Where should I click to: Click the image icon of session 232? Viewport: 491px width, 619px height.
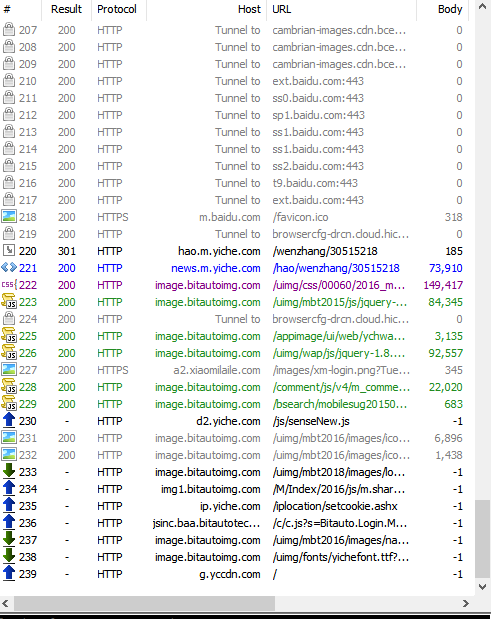tap(9, 454)
